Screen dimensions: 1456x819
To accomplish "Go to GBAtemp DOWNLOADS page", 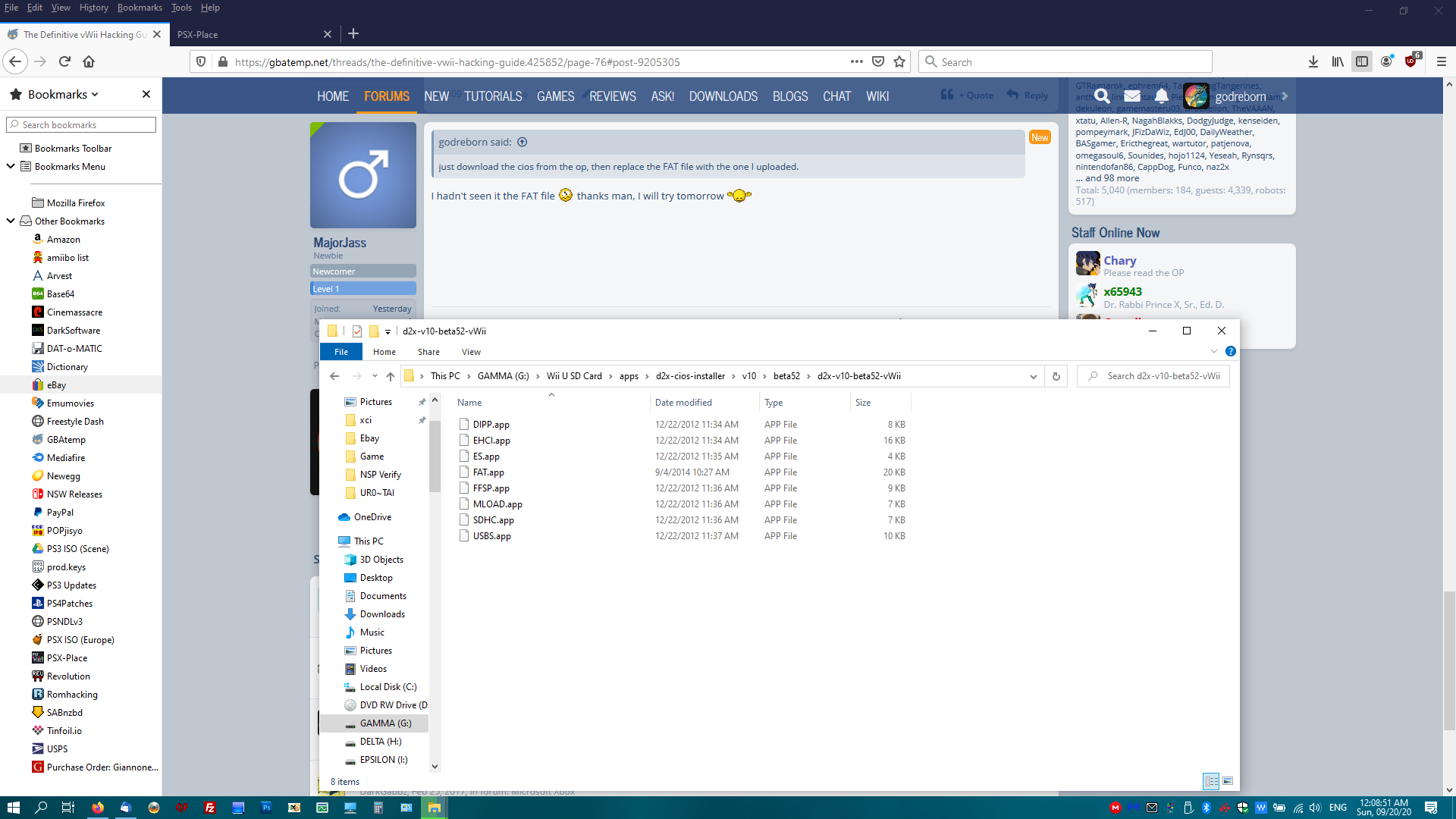I will pyautogui.click(x=723, y=96).
